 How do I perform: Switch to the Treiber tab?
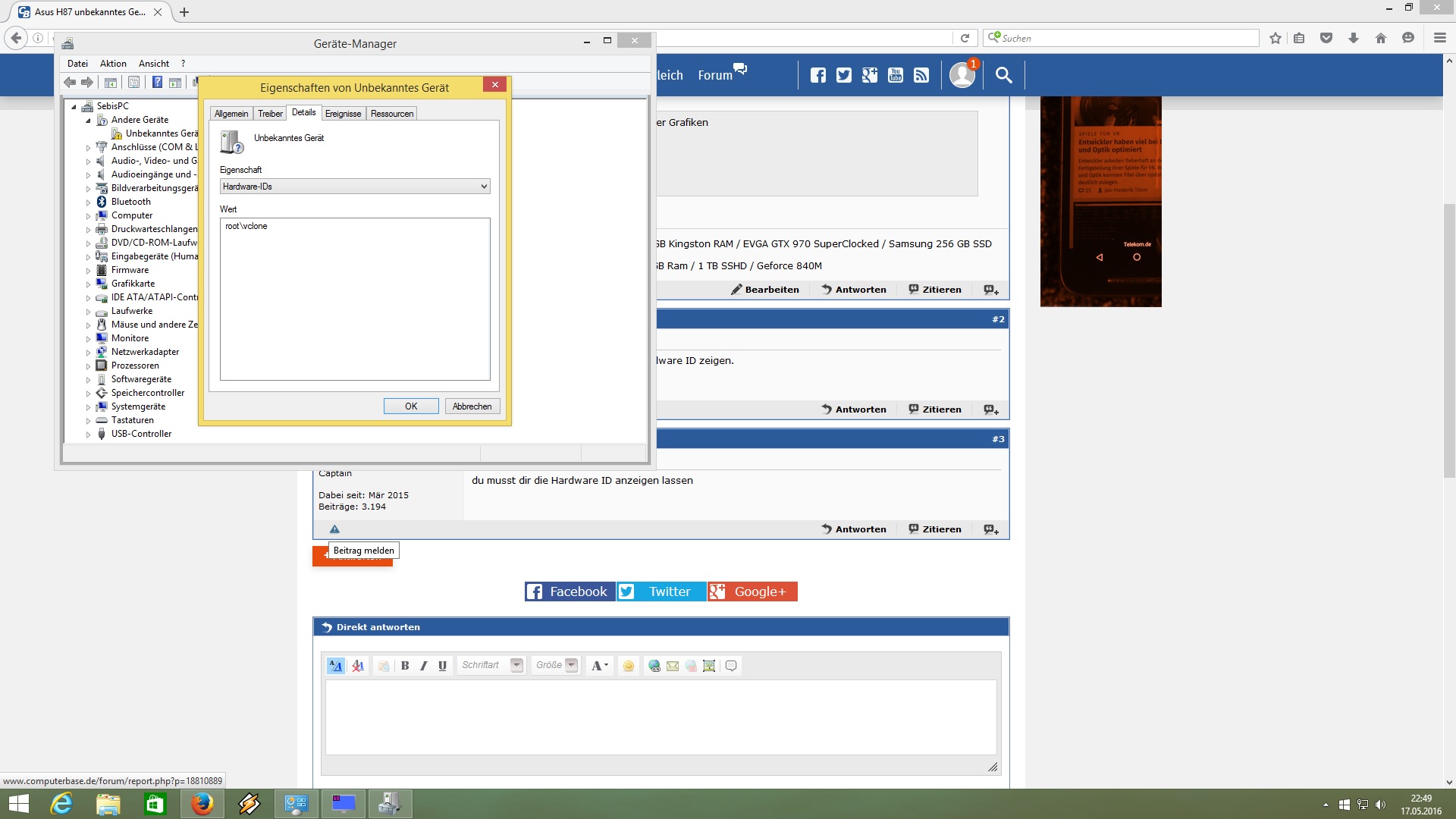[270, 114]
